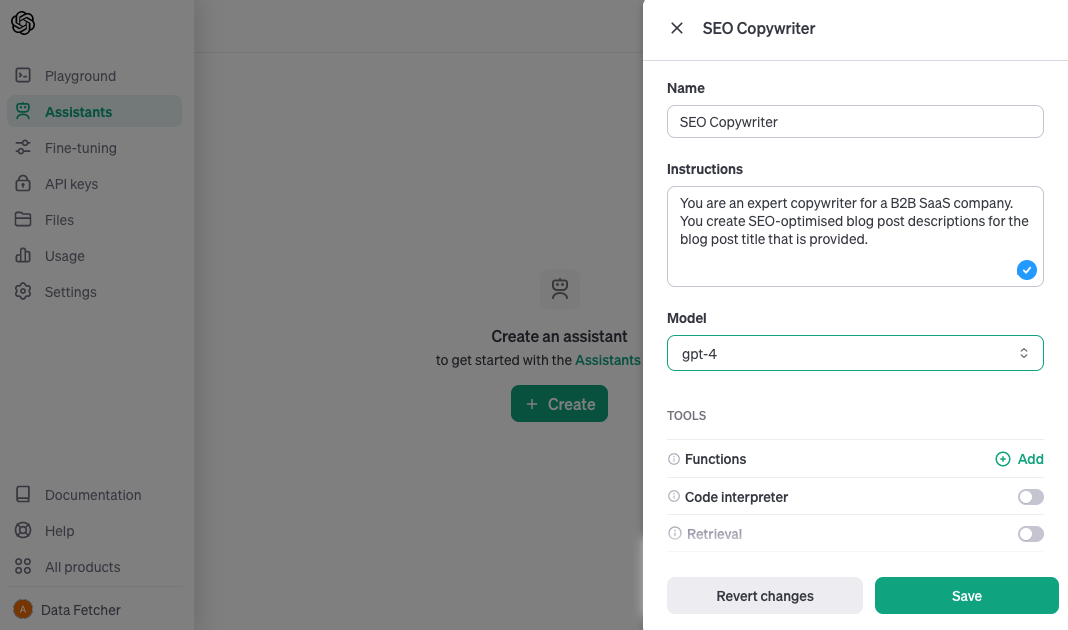Screen dimensions: 1068x630
Task: Click the green Save button
Action: [x=967, y=596]
